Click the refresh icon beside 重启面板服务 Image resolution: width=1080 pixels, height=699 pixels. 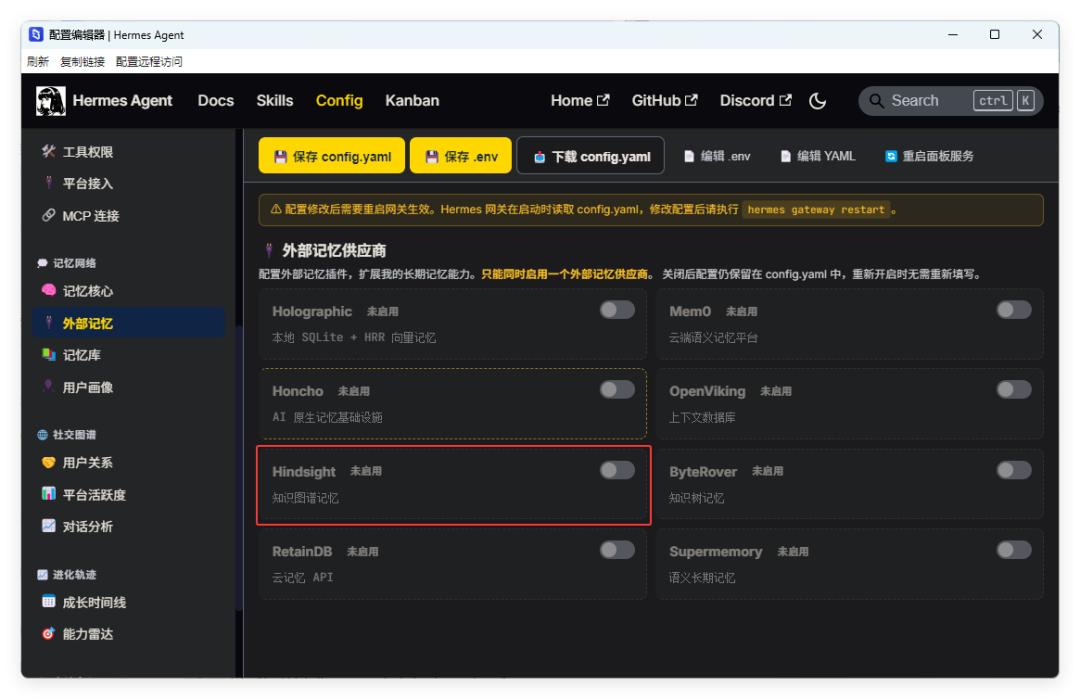(x=891, y=156)
